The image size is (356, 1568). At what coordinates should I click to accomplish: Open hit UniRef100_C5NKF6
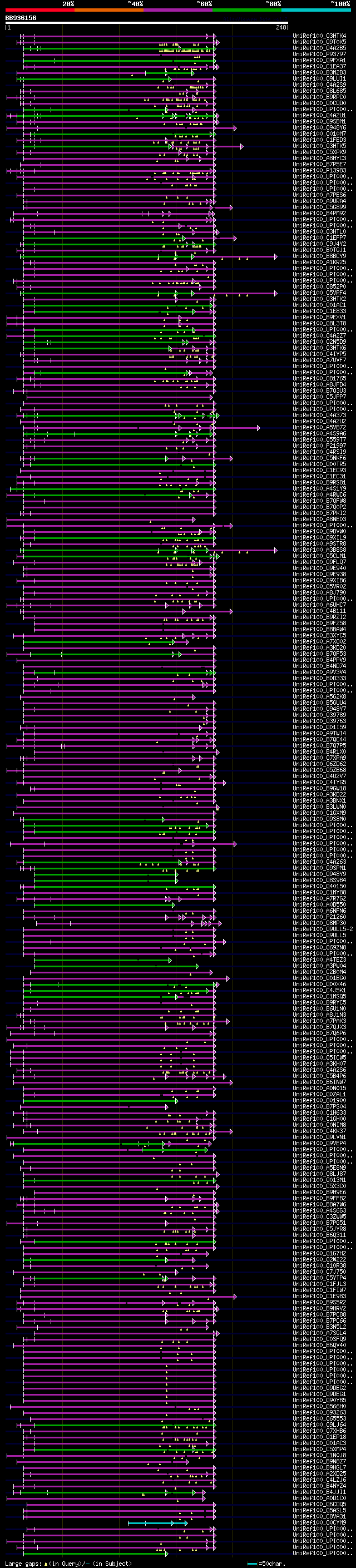(x=319, y=458)
